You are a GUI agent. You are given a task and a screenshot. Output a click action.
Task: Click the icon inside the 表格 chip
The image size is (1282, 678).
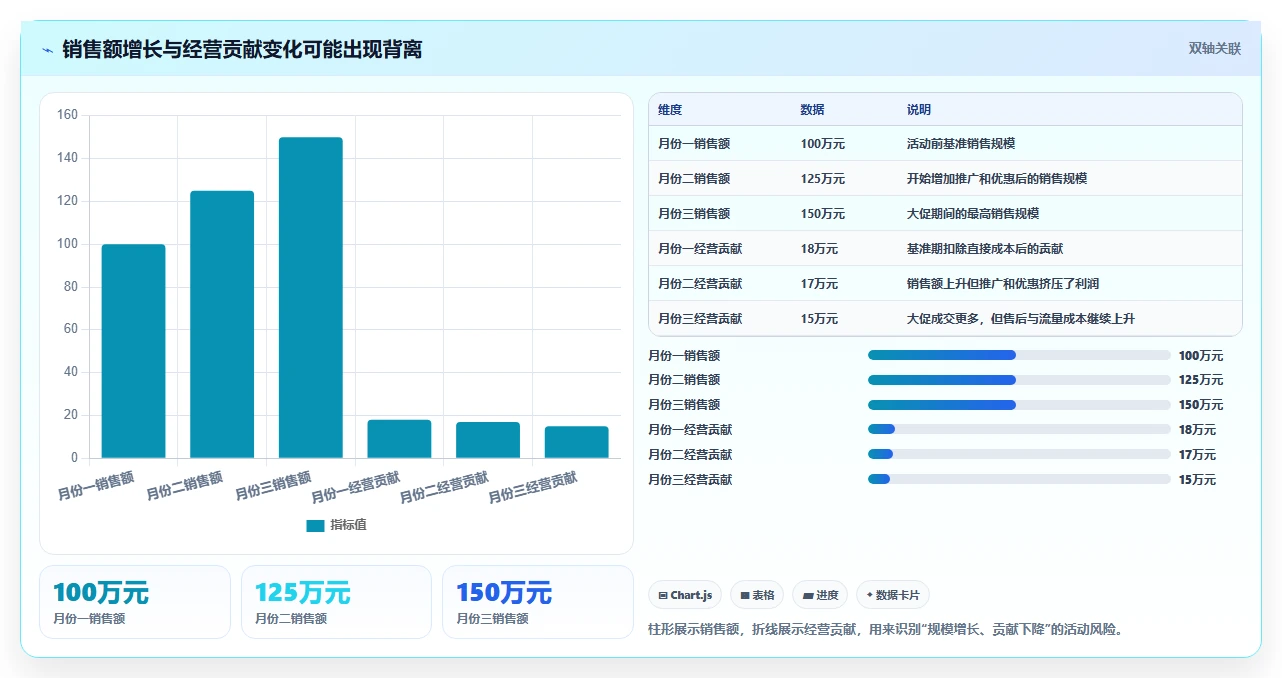(x=745, y=595)
